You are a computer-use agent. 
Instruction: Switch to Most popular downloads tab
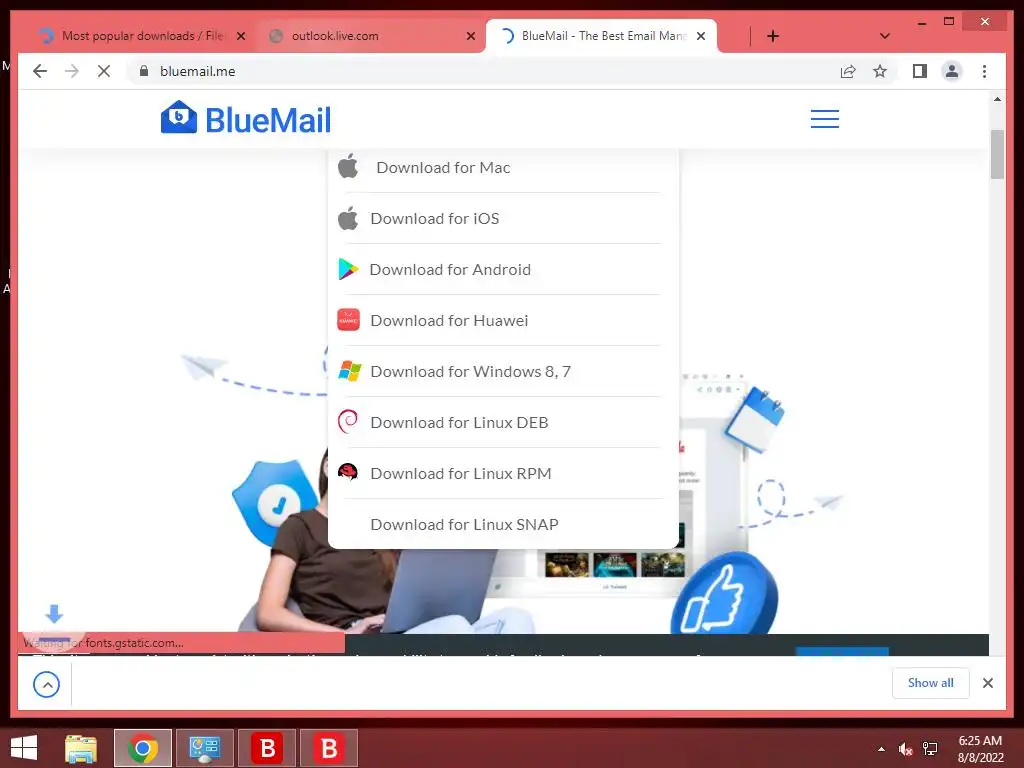[x=141, y=36]
